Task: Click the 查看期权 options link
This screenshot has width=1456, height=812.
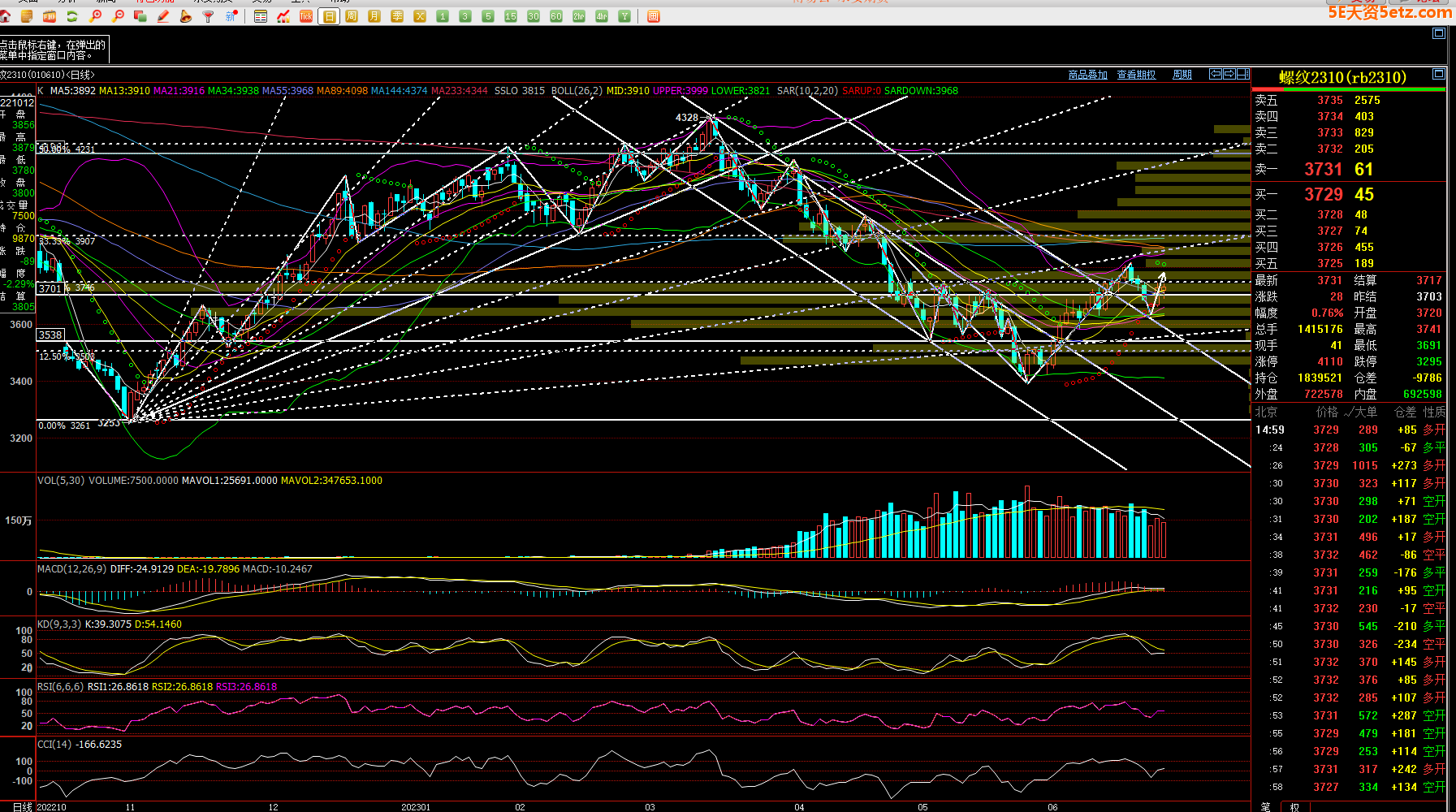Action: (x=1136, y=75)
